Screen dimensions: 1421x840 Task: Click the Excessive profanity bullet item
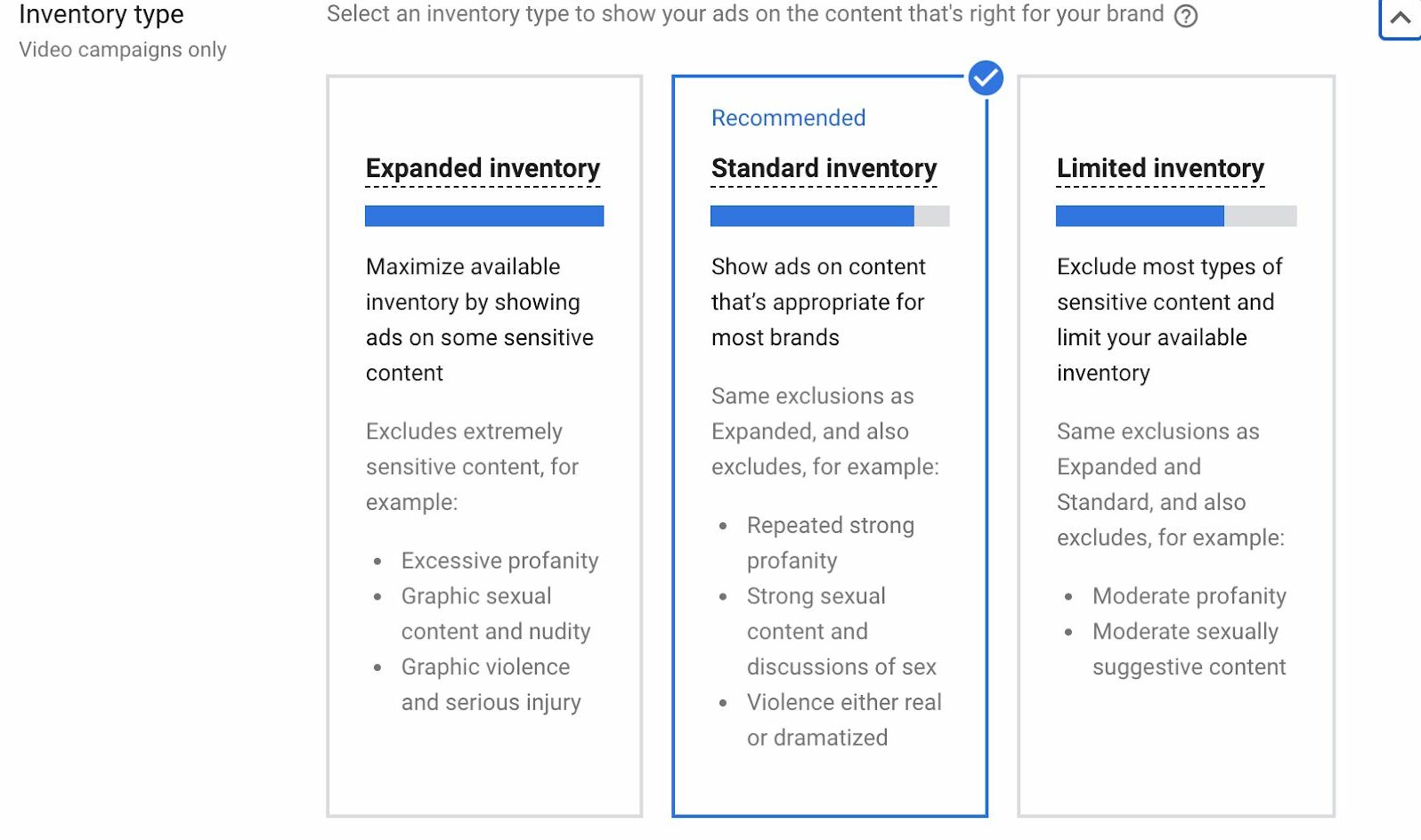click(499, 561)
